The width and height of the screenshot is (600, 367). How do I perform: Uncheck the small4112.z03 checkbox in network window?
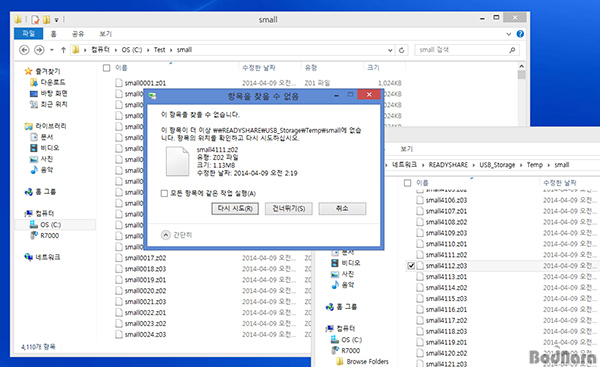(x=411, y=266)
